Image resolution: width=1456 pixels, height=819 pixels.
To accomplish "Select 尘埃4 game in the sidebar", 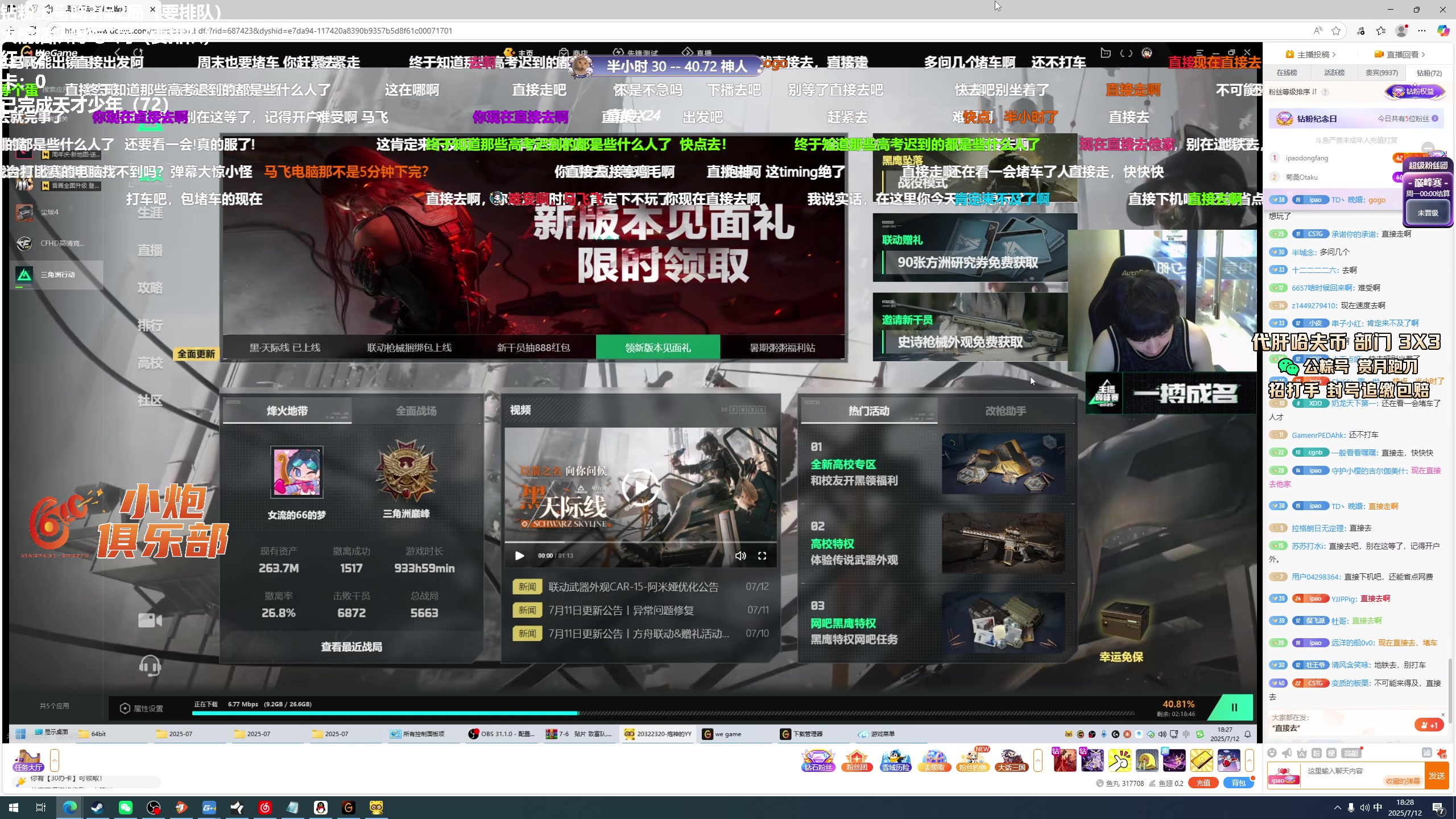I will [56, 212].
